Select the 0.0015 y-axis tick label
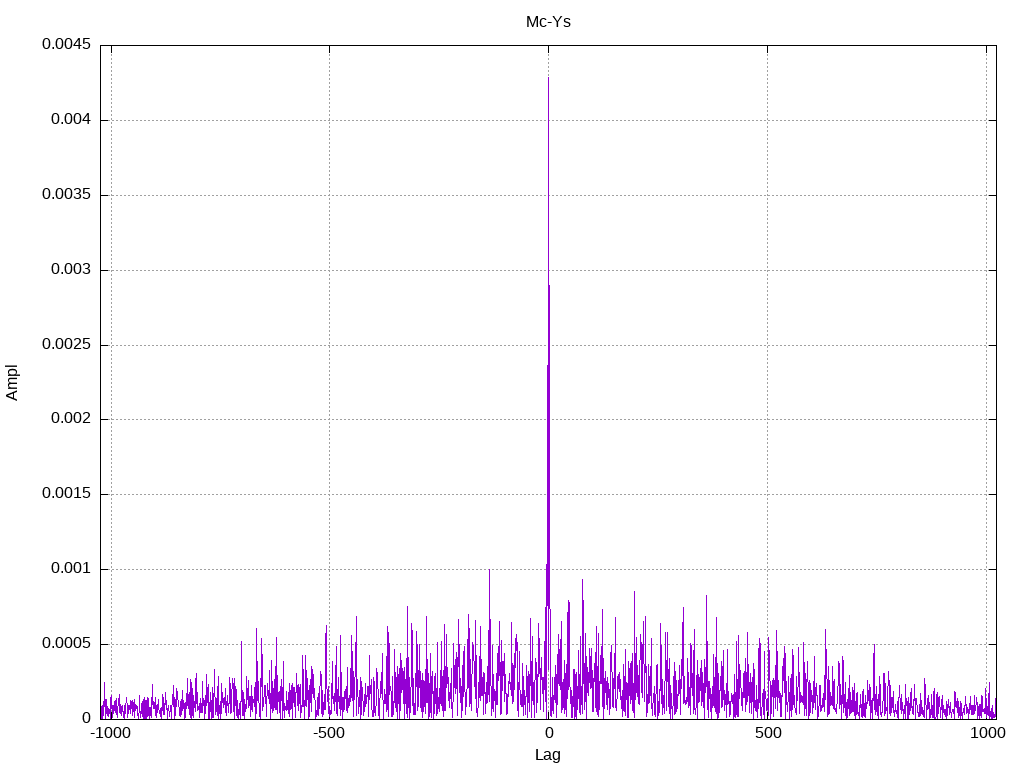This screenshot has width=1024, height=768. click(x=66, y=494)
